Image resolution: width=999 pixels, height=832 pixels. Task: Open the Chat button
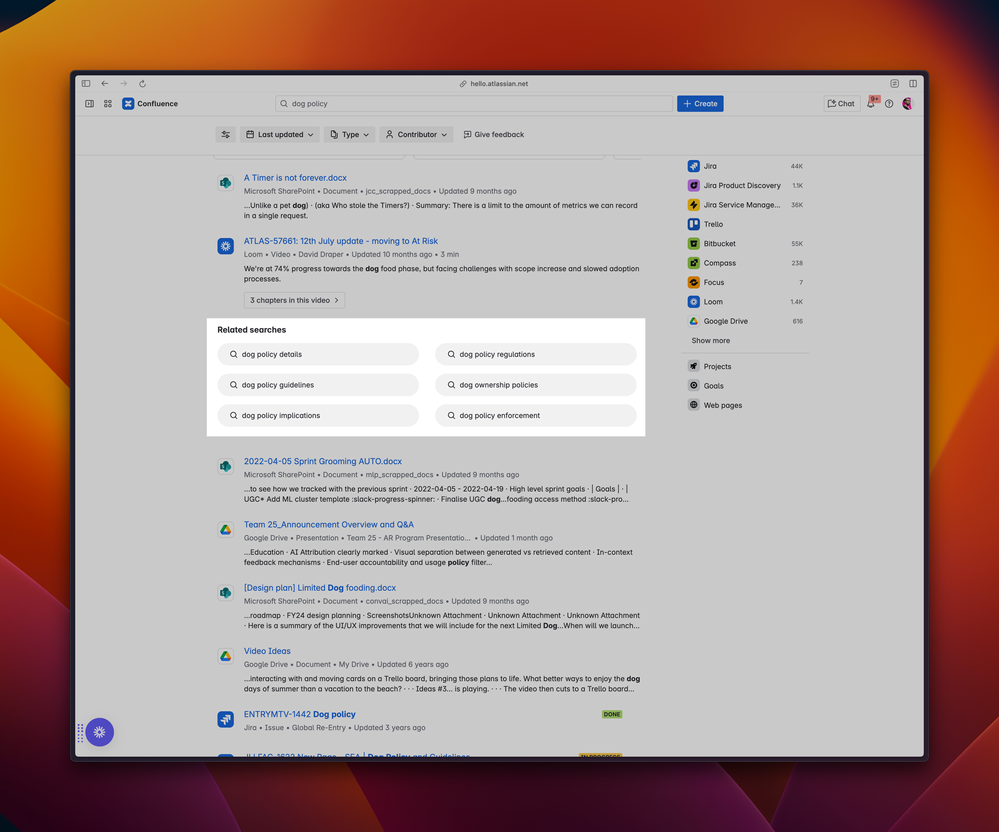(842, 103)
